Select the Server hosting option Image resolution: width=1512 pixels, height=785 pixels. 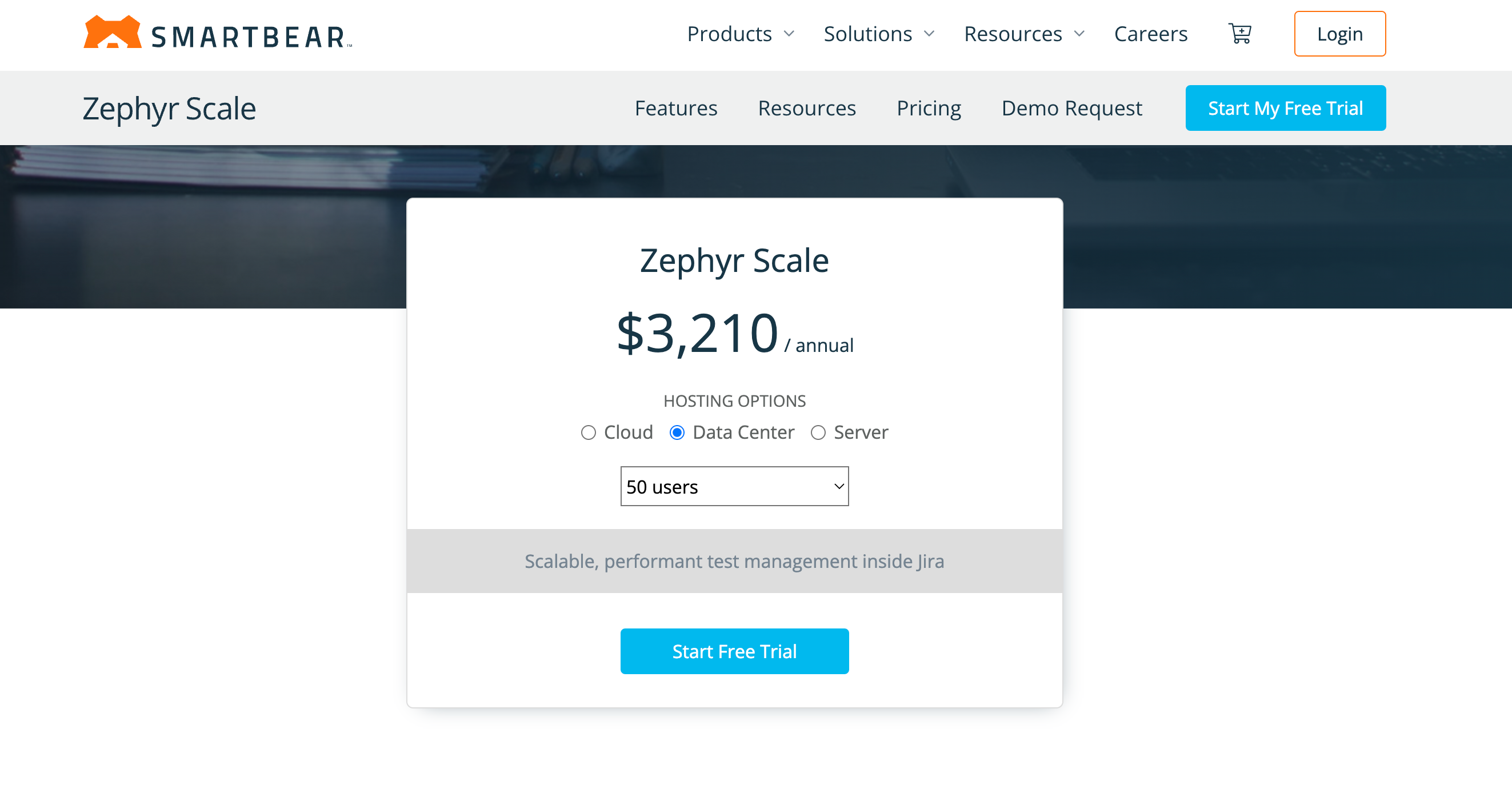tap(818, 432)
